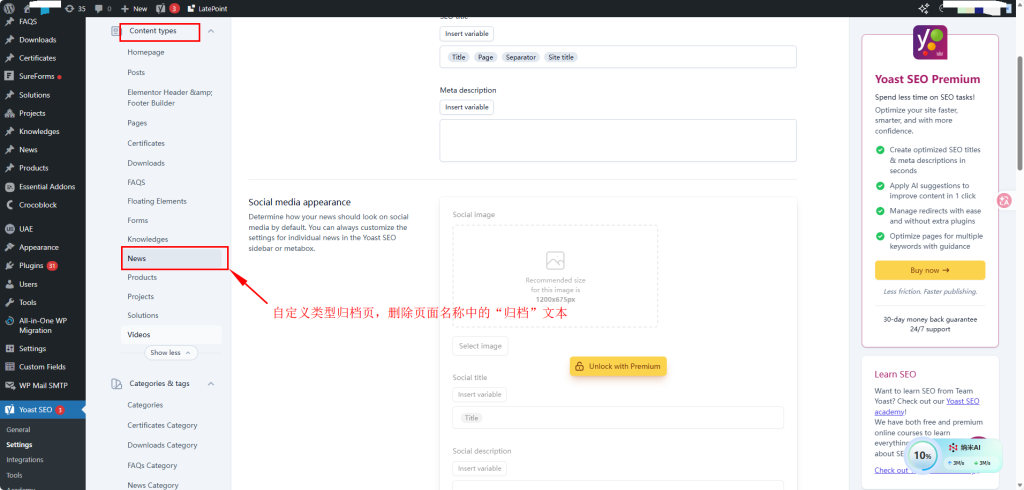Viewport: 1024px width, 490px height.
Task: Click Show less to collapse list
Action: pos(172,353)
